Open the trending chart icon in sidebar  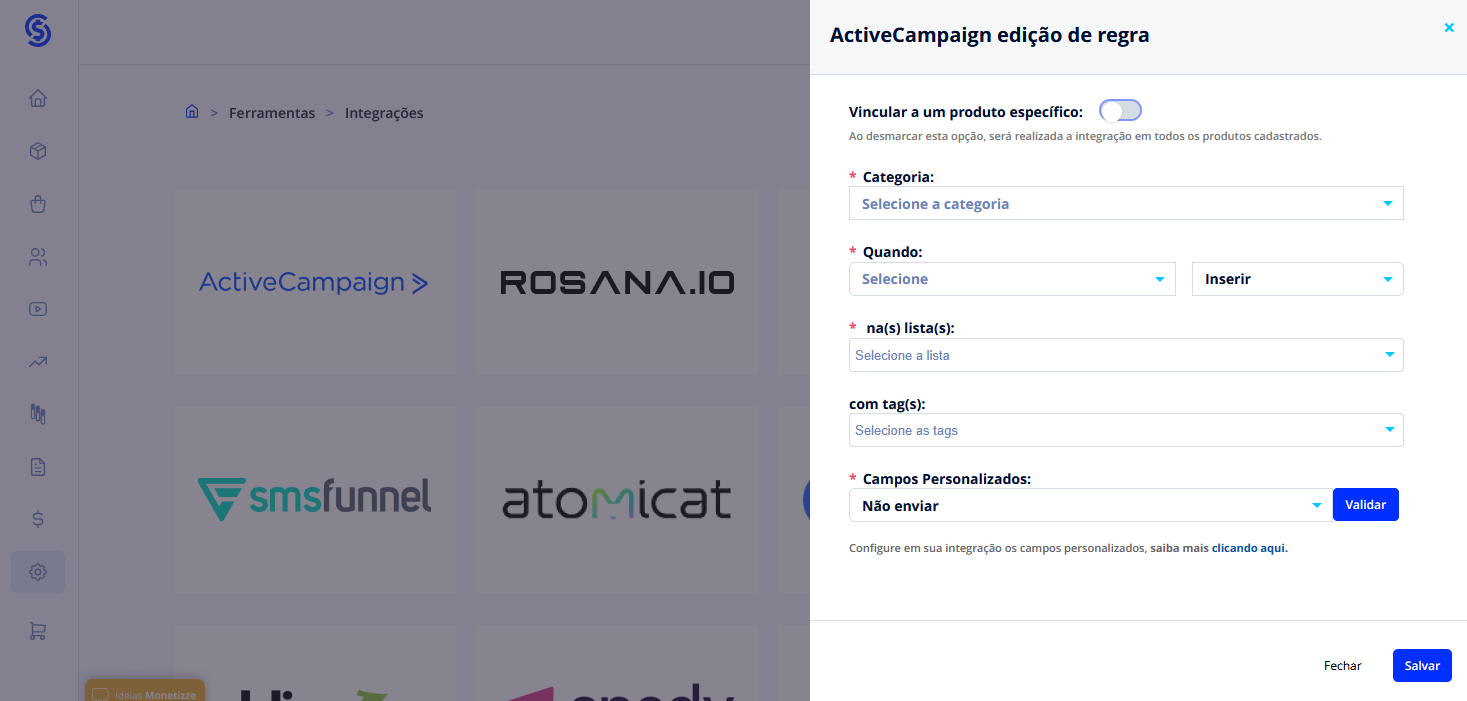click(38, 362)
